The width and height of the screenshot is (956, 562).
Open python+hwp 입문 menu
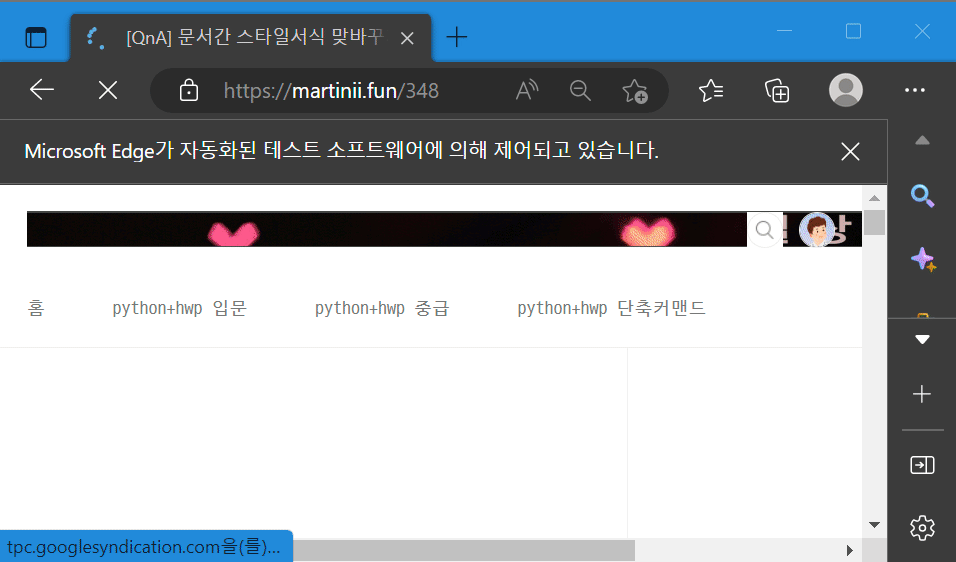[179, 308]
